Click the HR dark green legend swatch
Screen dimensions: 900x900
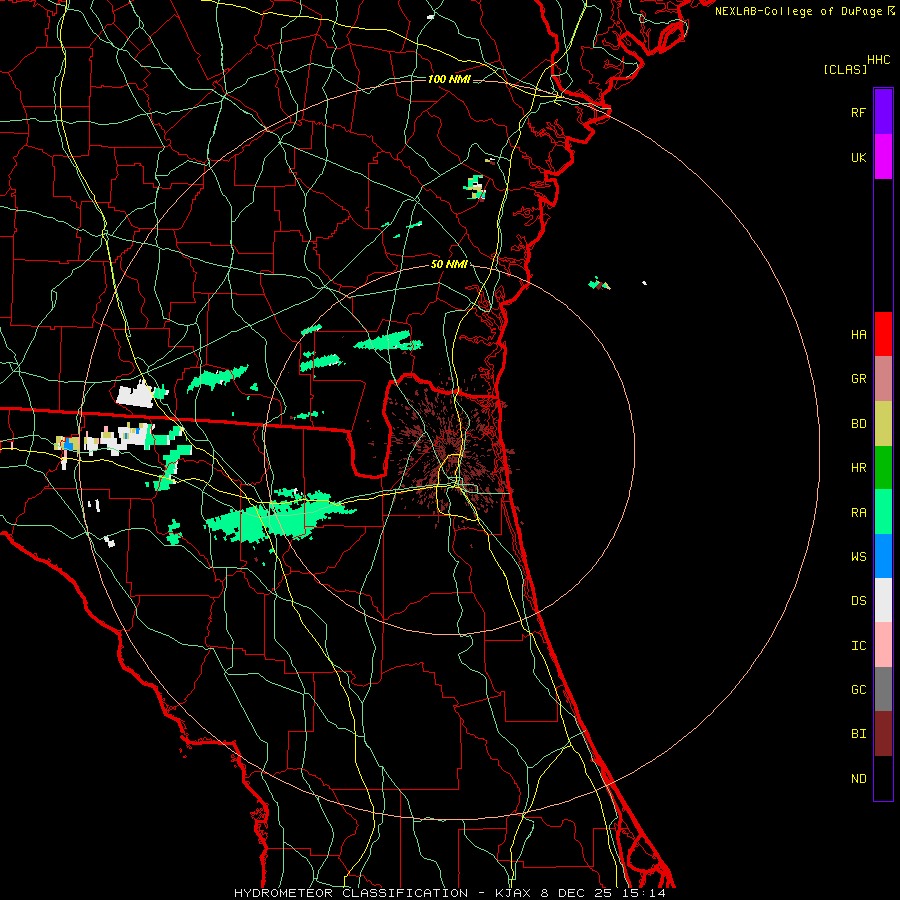coord(883,468)
